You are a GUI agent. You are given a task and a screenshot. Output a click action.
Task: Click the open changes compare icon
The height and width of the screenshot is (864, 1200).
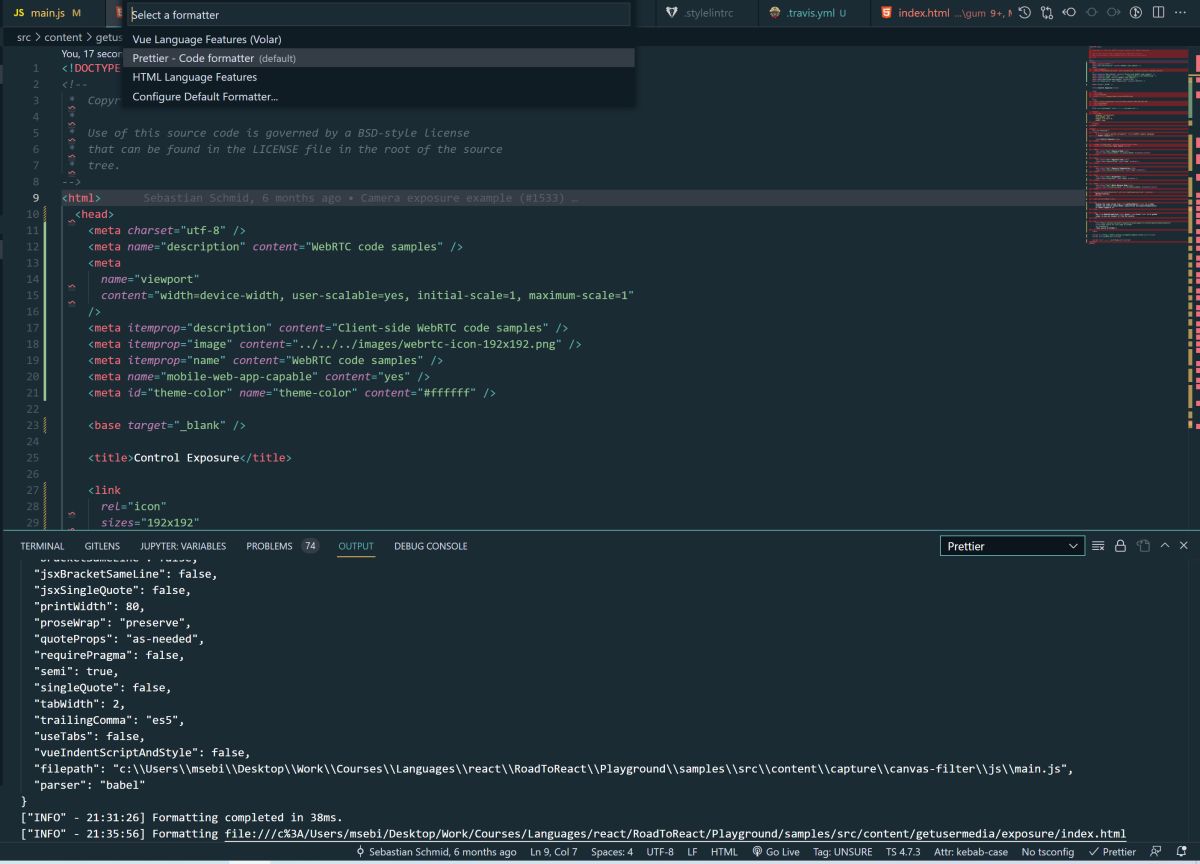pyautogui.click(x=1047, y=13)
